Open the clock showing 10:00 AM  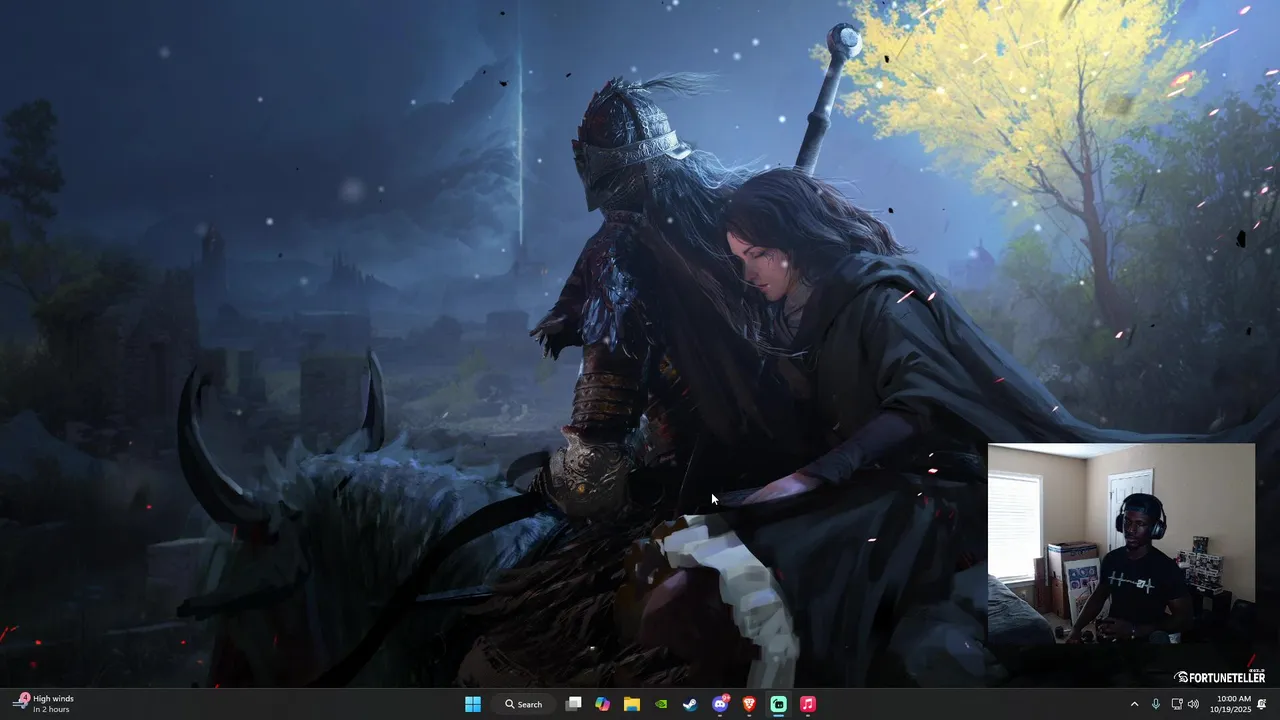1233,704
